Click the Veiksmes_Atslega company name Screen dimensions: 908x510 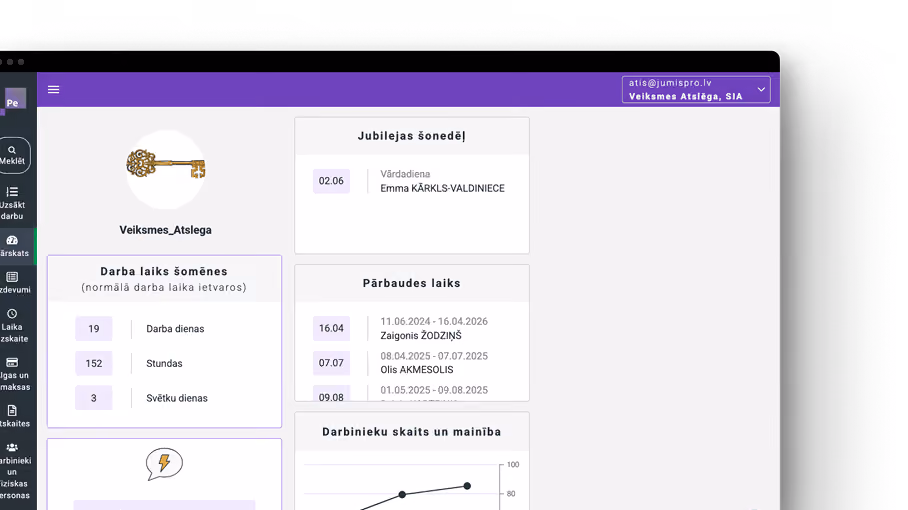(x=166, y=230)
